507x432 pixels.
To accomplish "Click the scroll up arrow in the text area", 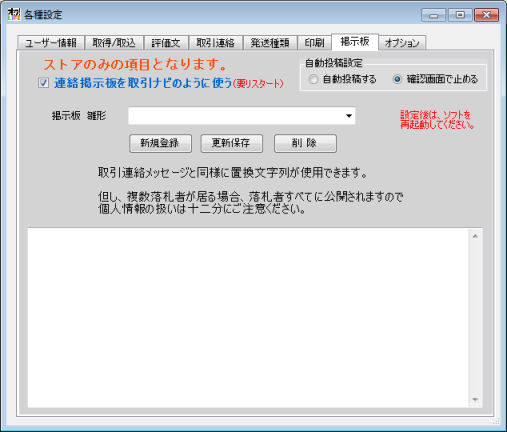I will [x=475, y=236].
